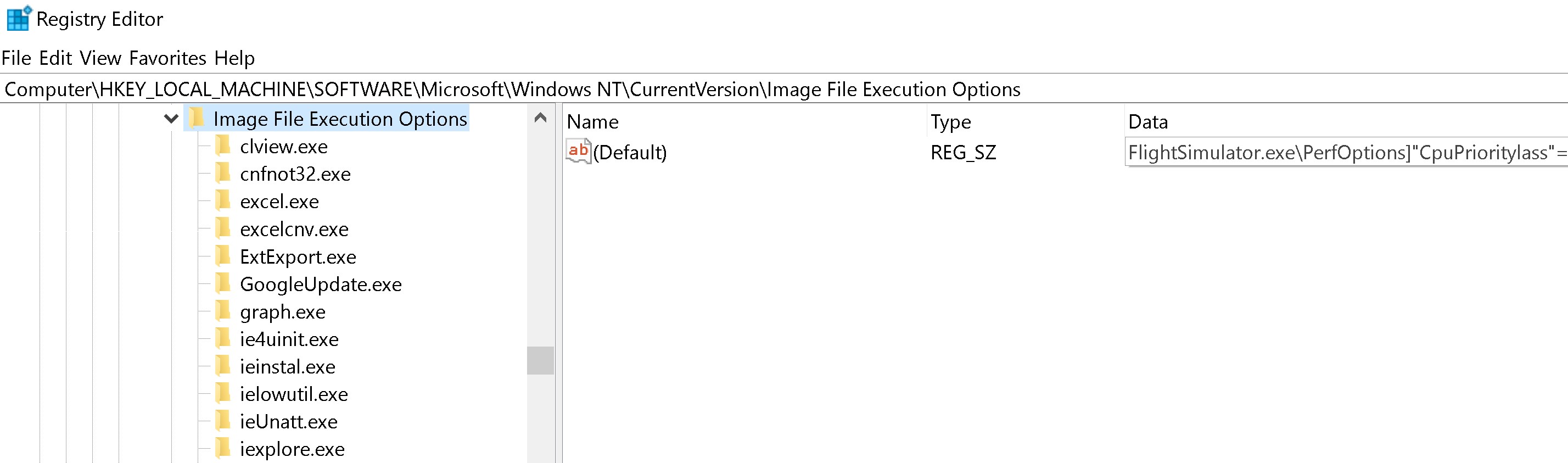Click the registry path address bar

784,89
